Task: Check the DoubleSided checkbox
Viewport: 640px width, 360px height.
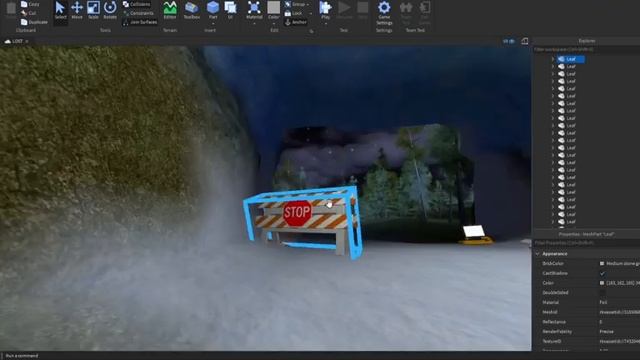Action: [602, 293]
